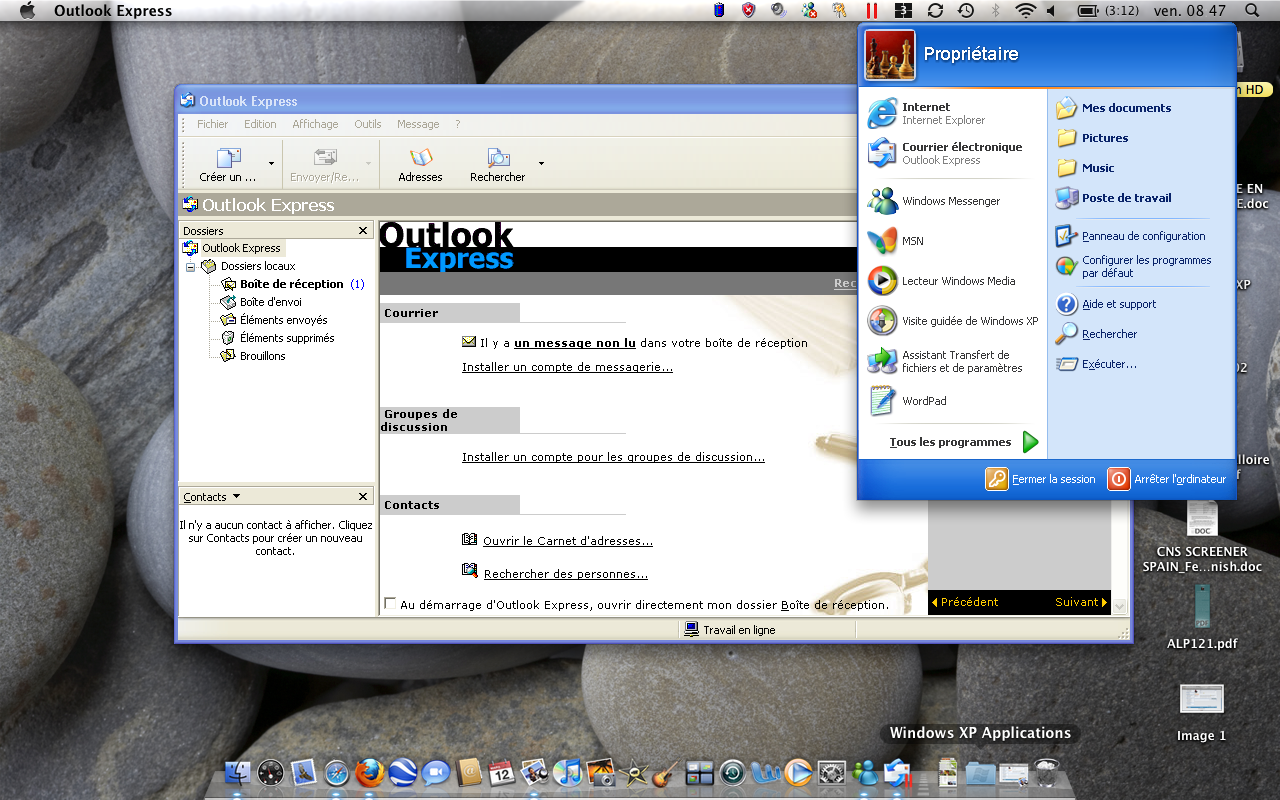Open the Message menu
Screen dimensions: 1280x800
[x=418, y=124]
